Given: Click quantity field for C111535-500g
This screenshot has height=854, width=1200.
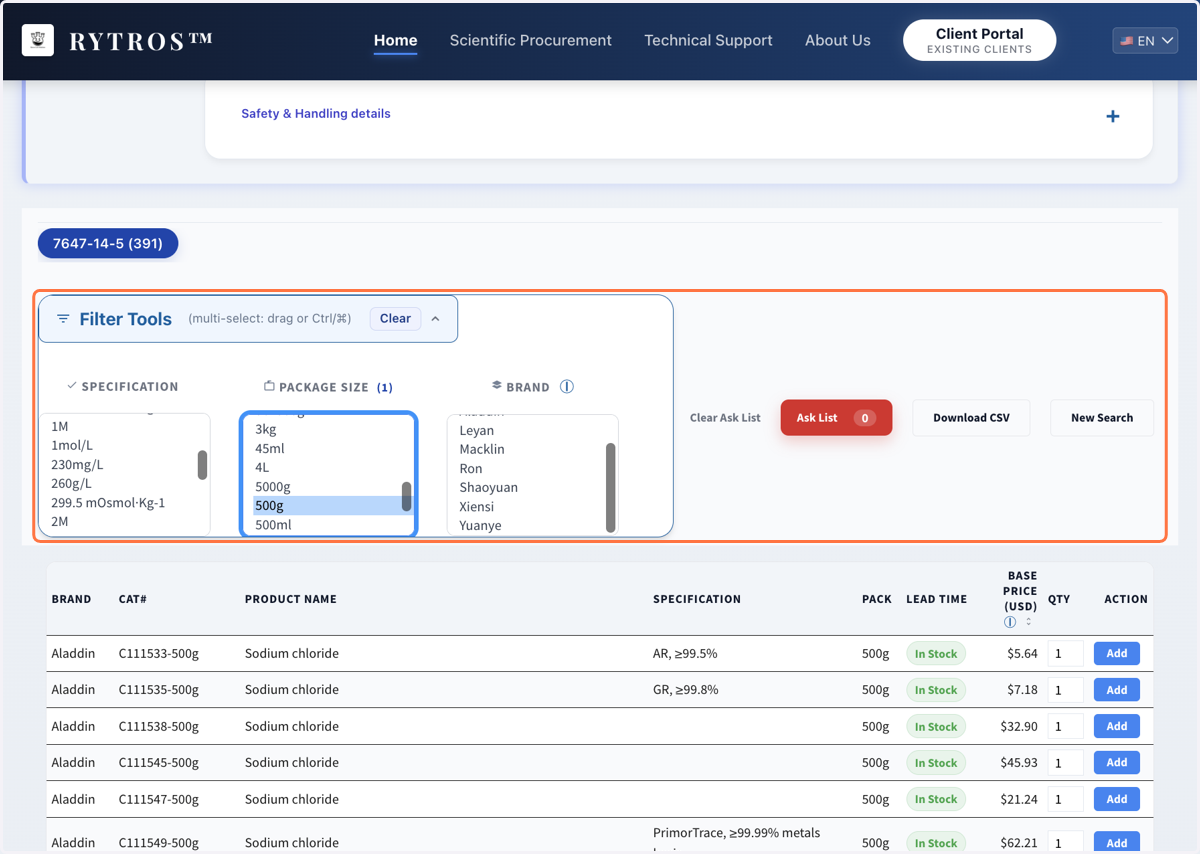Looking at the screenshot, I should (x=1066, y=690).
